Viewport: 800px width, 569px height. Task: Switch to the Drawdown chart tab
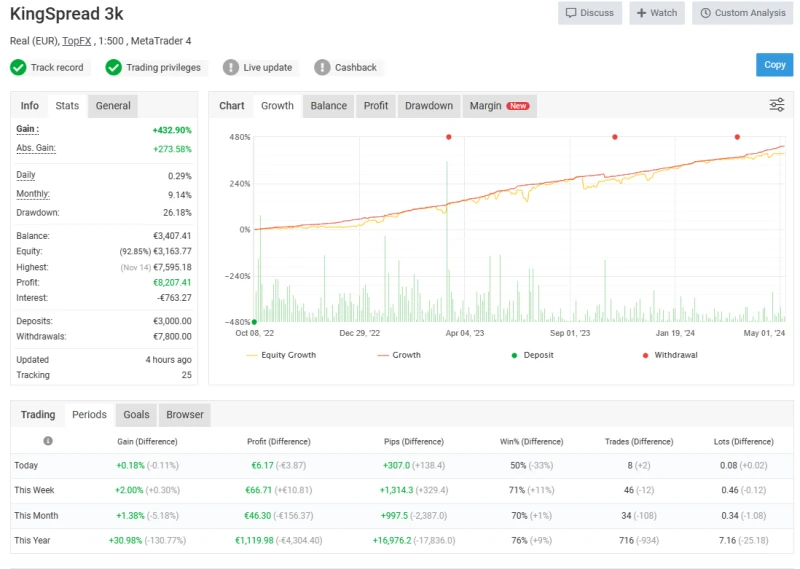point(428,105)
